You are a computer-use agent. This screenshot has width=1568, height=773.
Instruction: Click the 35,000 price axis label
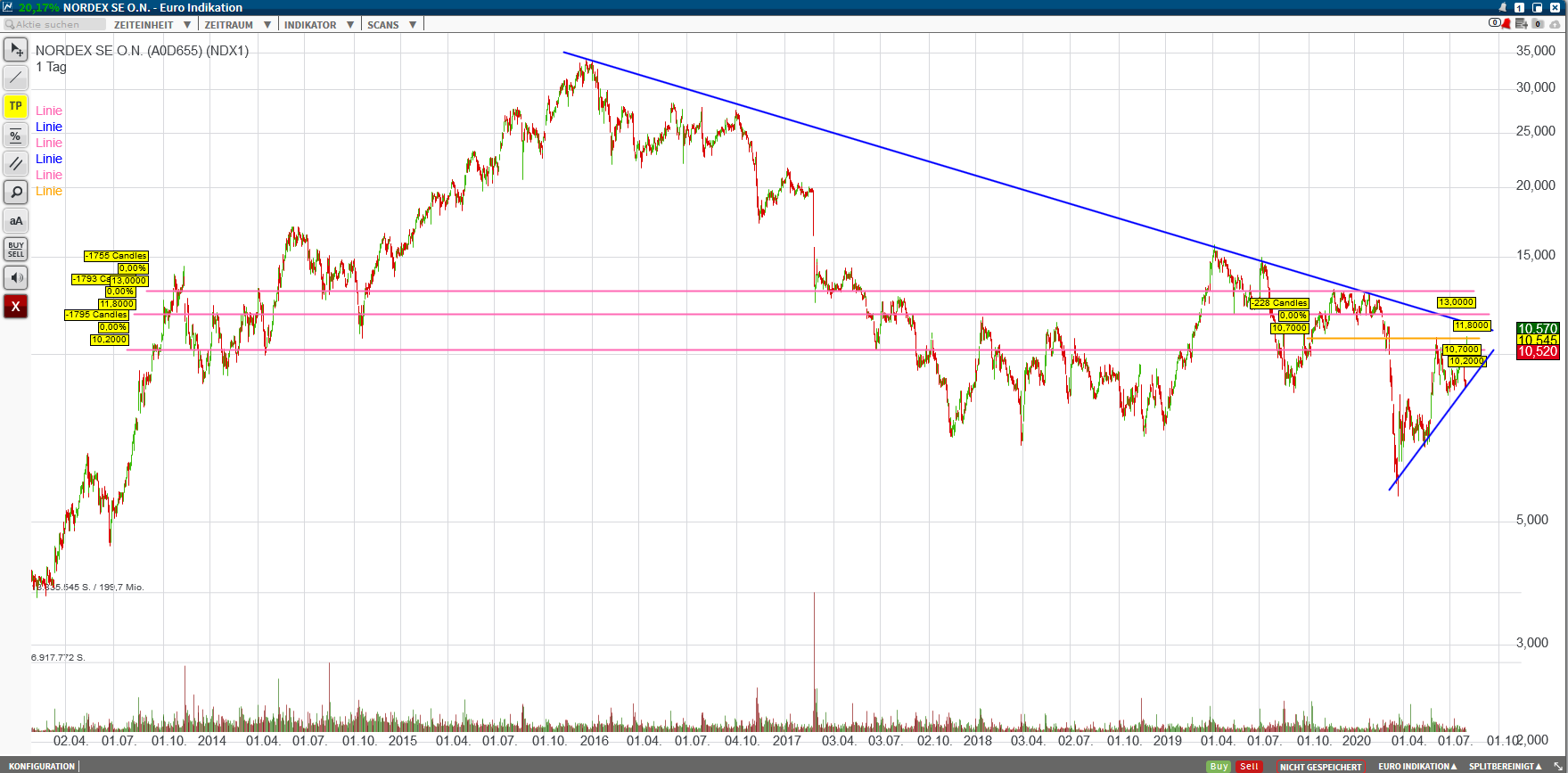coord(1536,51)
